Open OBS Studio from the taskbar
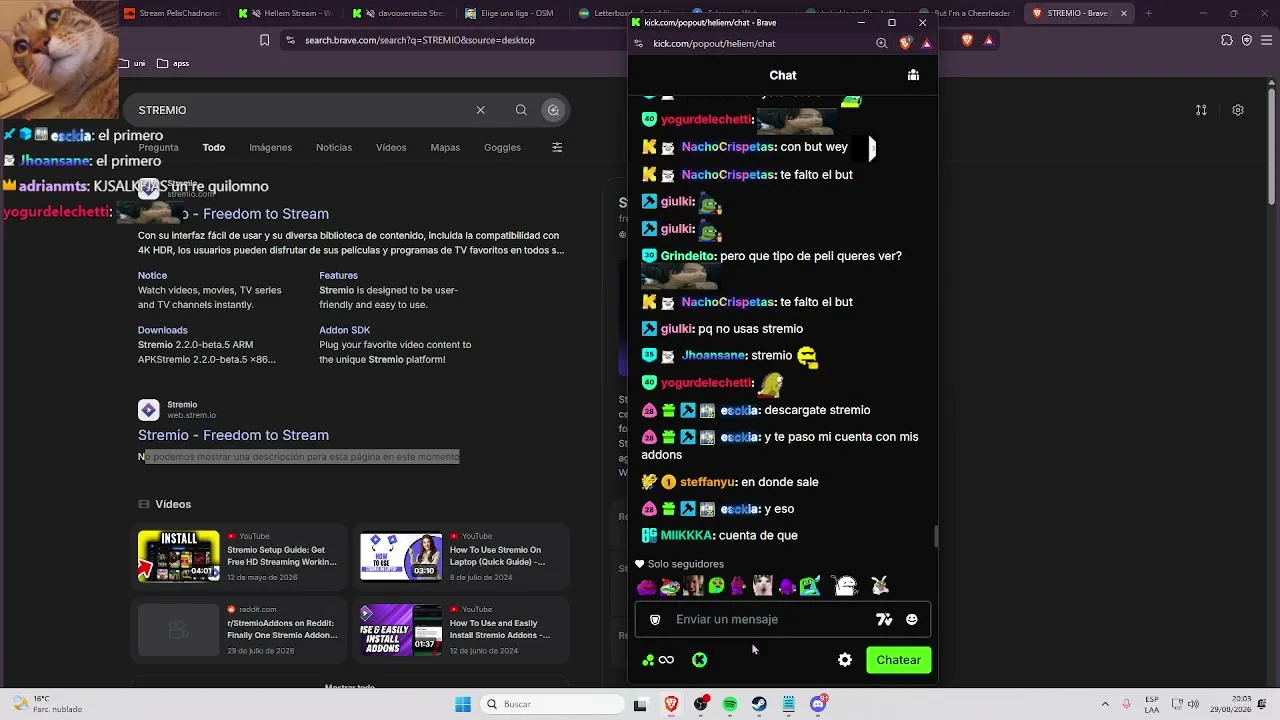This screenshot has width=1280, height=720. pos(701,704)
